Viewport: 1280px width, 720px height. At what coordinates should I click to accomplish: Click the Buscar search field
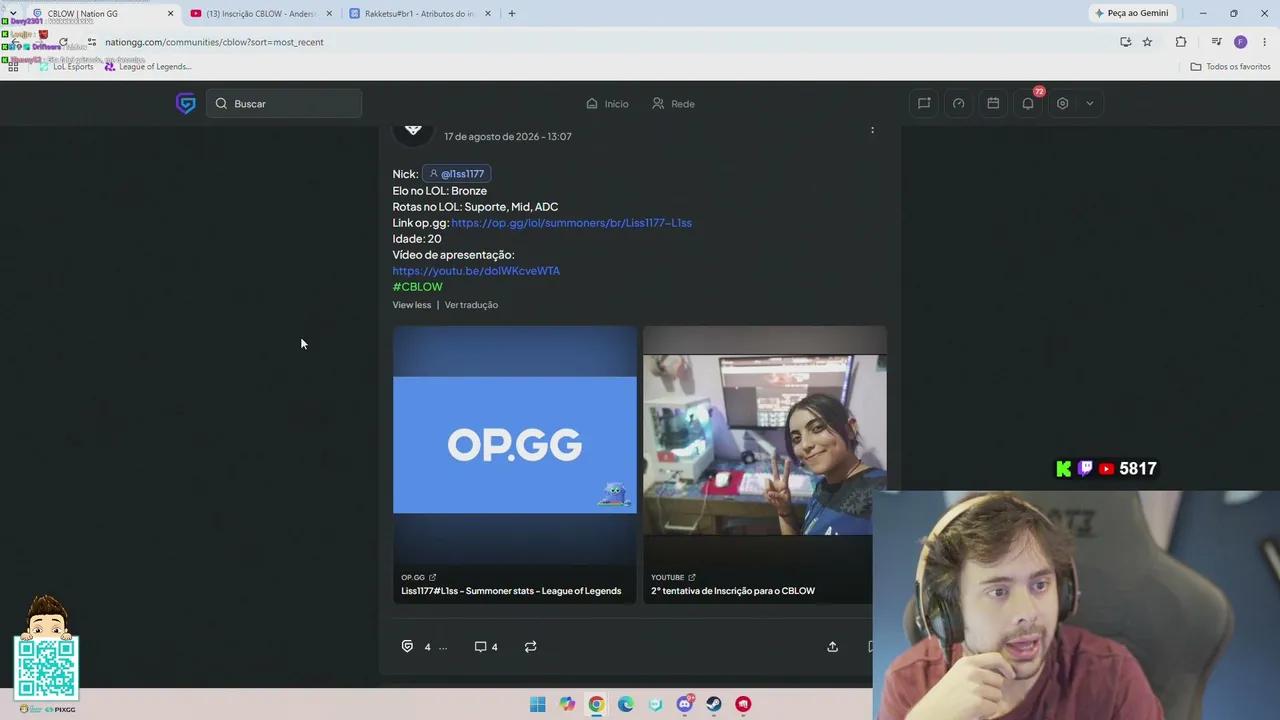(284, 103)
